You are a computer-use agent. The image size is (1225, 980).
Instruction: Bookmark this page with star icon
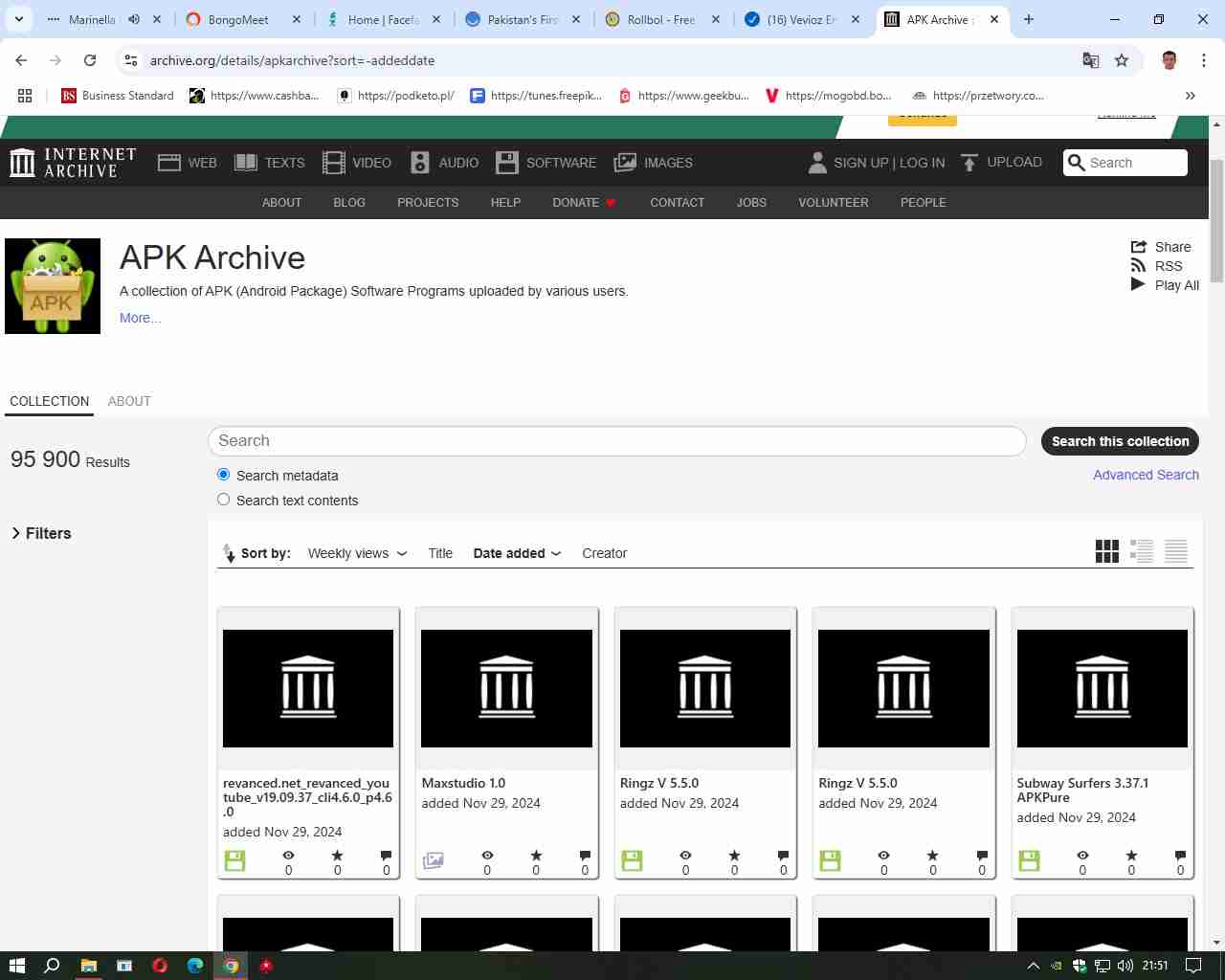1122,60
